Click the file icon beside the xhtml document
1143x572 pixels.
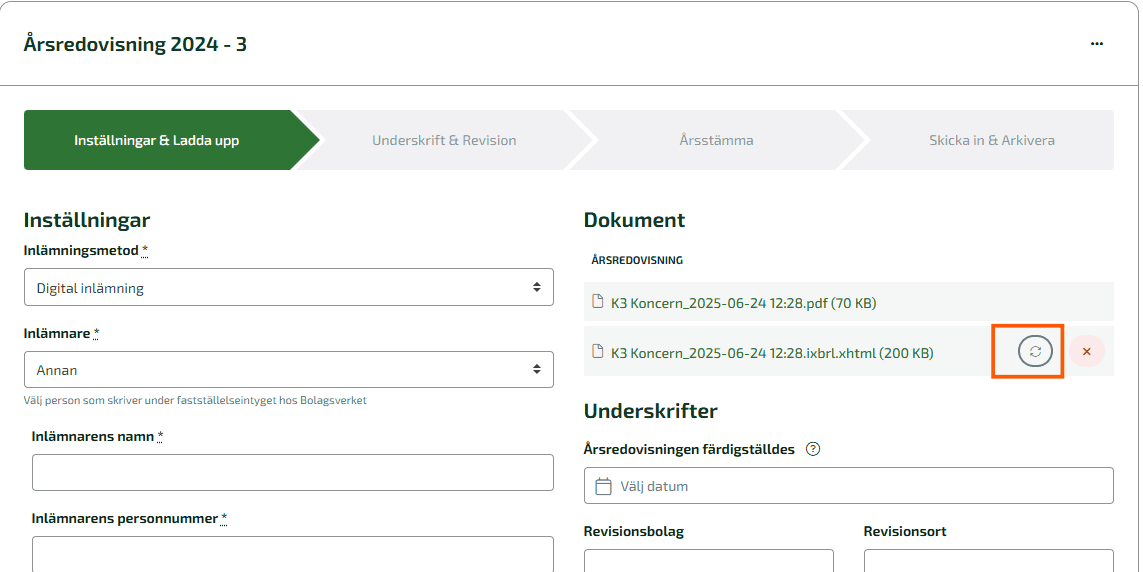(598, 352)
